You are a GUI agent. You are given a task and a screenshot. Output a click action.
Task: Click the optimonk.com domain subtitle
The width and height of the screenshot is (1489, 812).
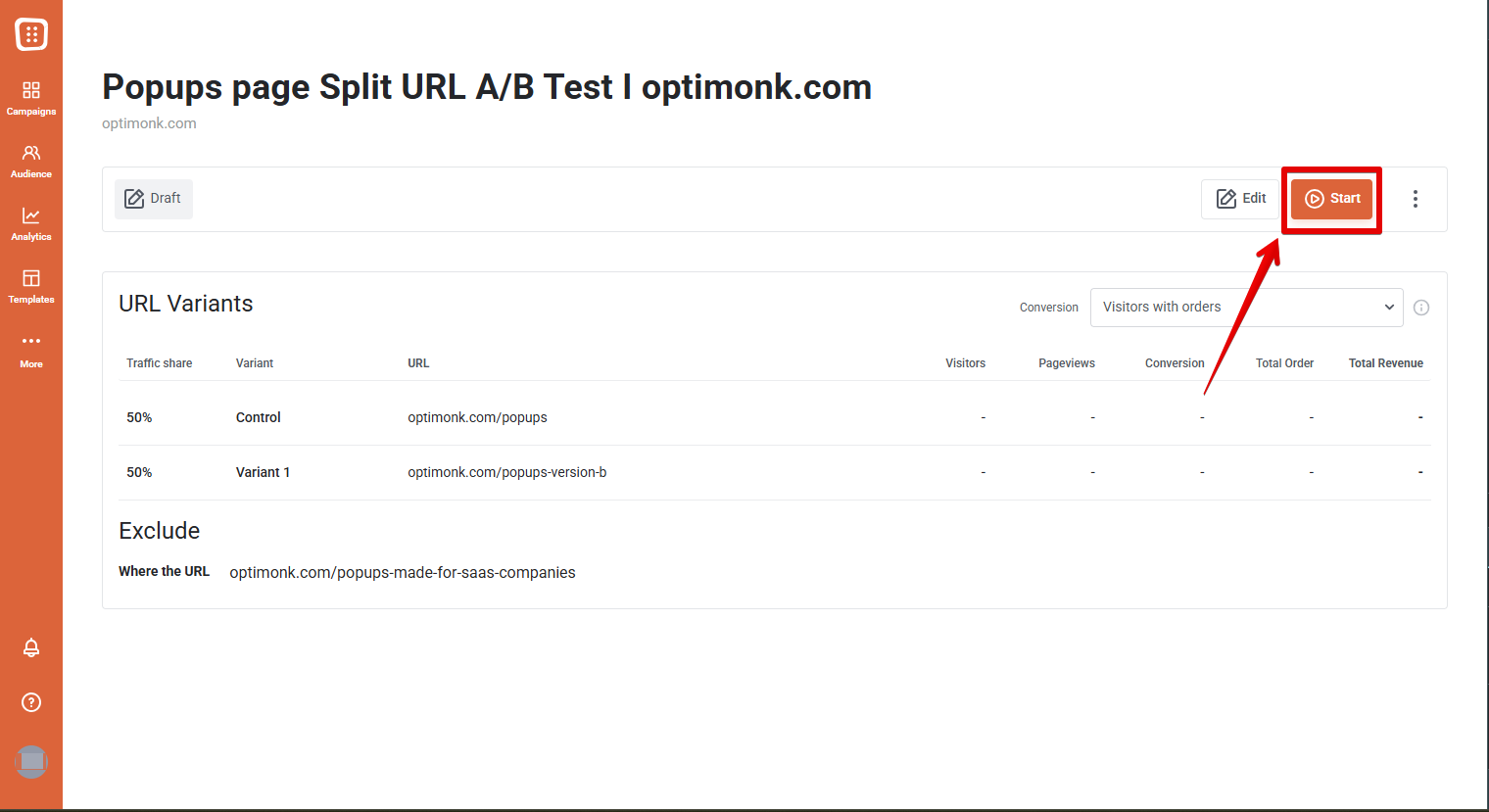pyautogui.click(x=149, y=123)
